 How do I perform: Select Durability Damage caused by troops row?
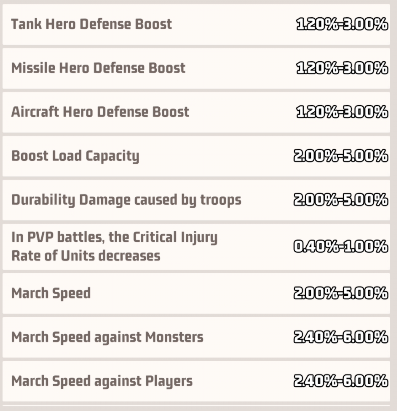point(196,200)
